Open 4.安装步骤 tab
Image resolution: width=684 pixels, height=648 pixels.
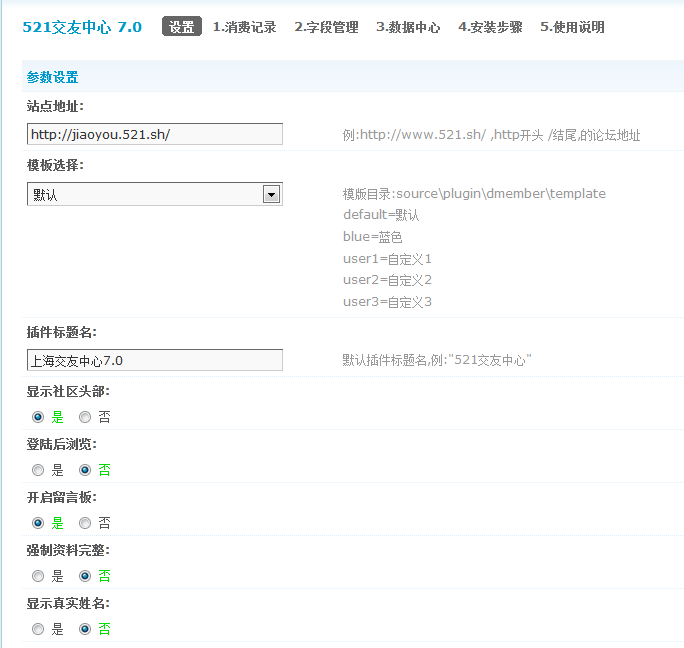[490, 27]
